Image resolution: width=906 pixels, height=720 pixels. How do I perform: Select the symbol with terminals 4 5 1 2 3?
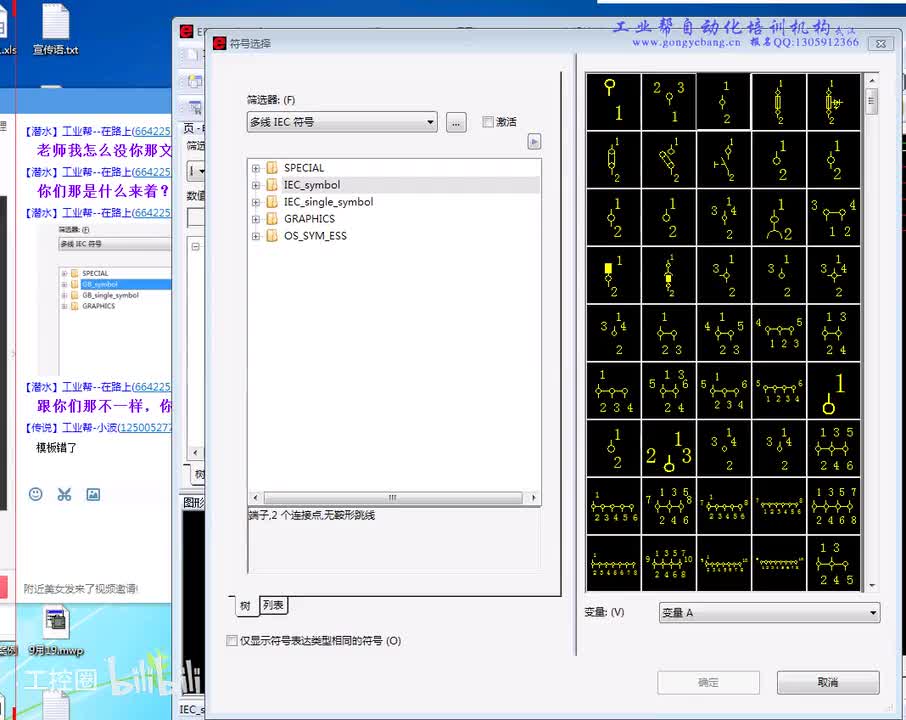click(x=779, y=333)
